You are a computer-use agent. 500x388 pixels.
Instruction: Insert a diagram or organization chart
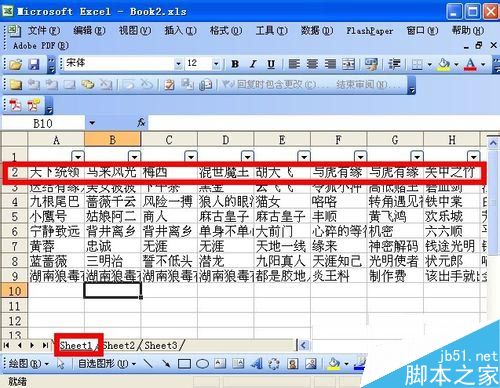point(274,363)
